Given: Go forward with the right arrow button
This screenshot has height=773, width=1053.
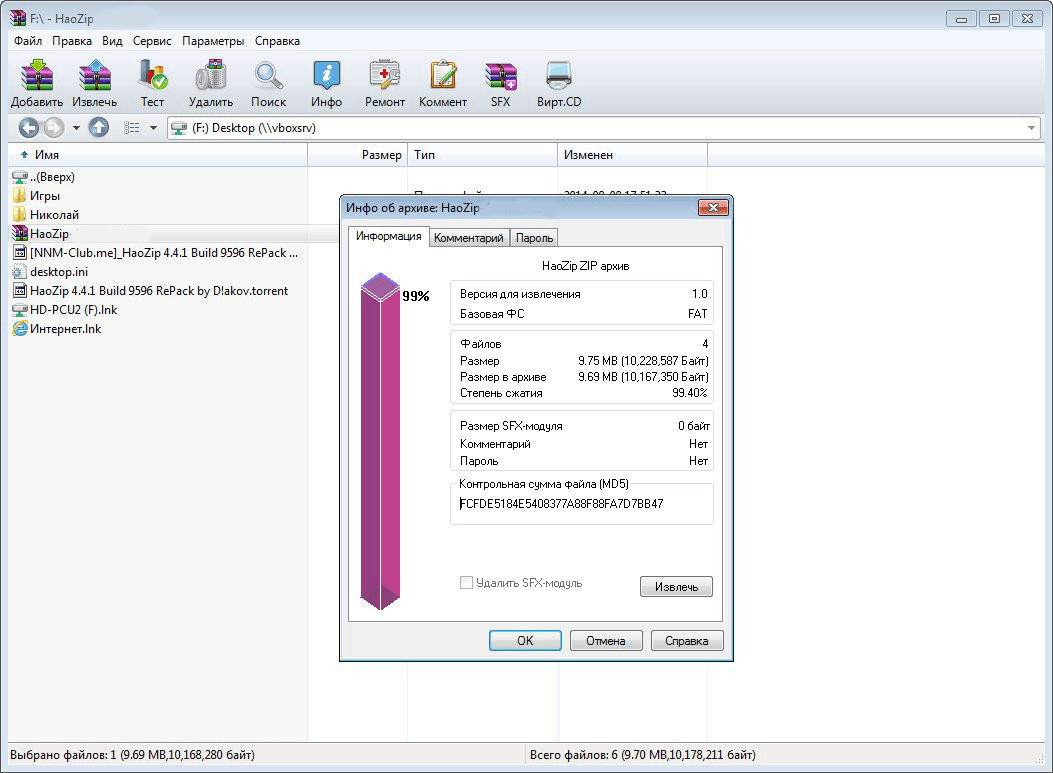Looking at the screenshot, I should pos(53,127).
